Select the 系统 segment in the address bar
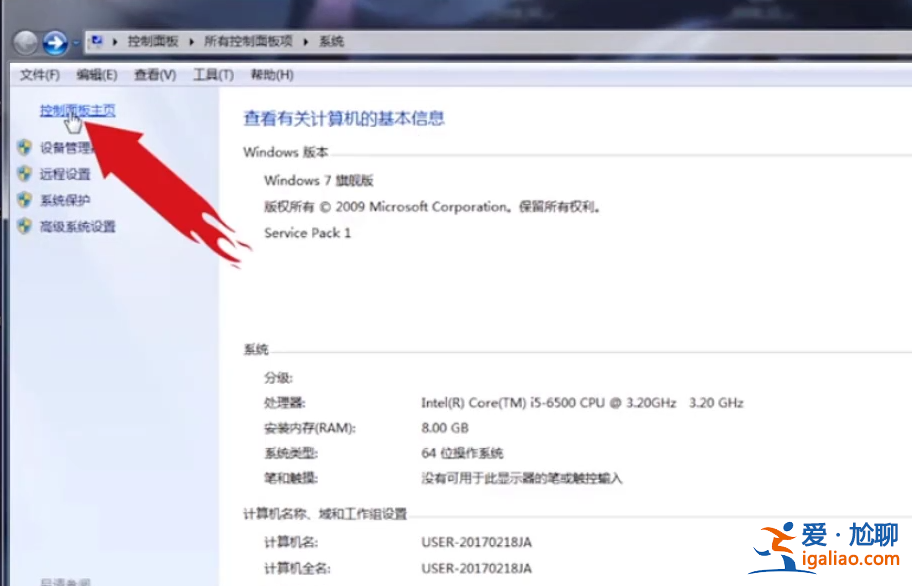The width and height of the screenshot is (912, 586). pyautogui.click(x=330, y=41)
